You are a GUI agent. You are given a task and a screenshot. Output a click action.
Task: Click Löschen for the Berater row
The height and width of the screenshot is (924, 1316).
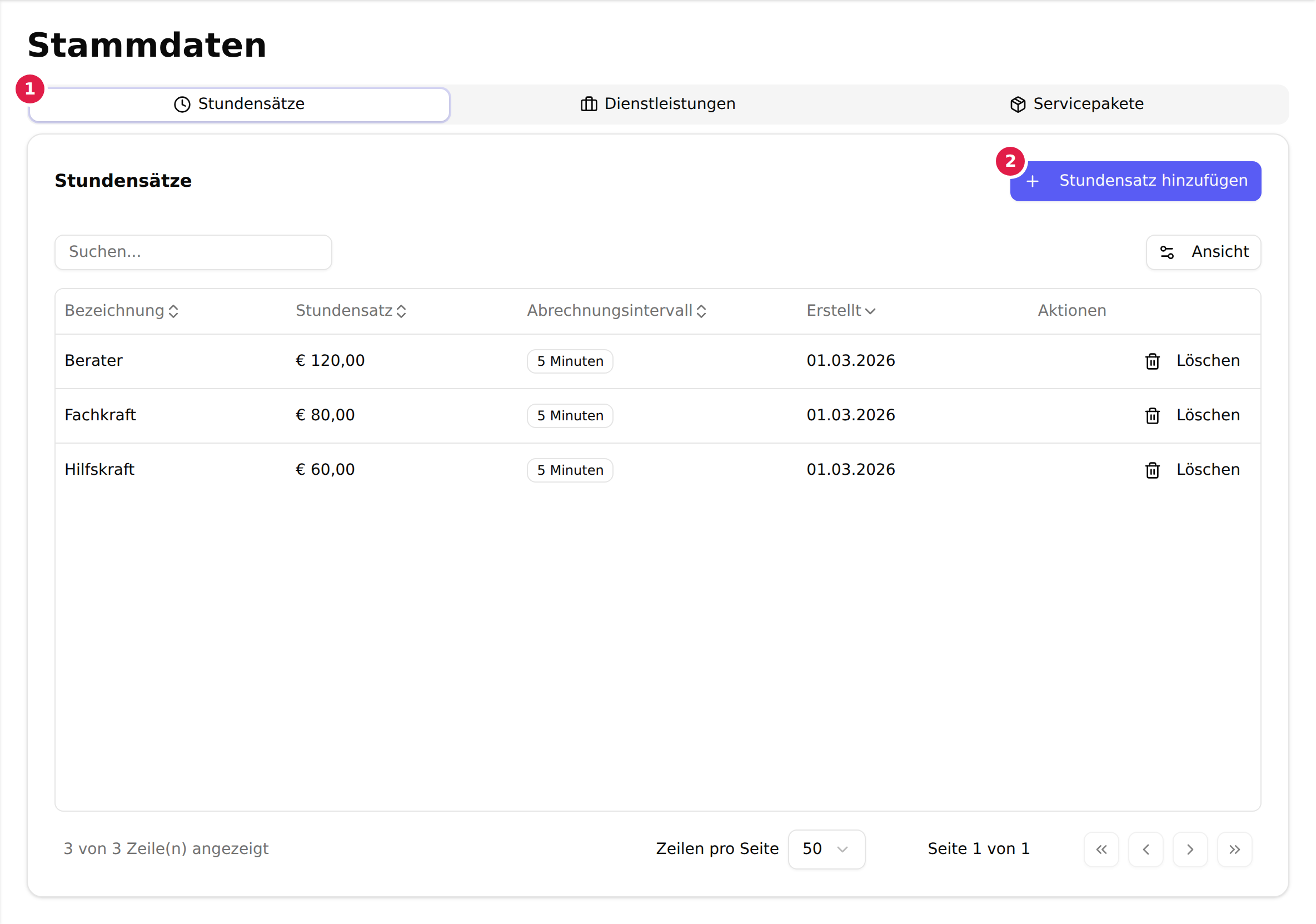pyautogui.click(x=1193, y=361)
